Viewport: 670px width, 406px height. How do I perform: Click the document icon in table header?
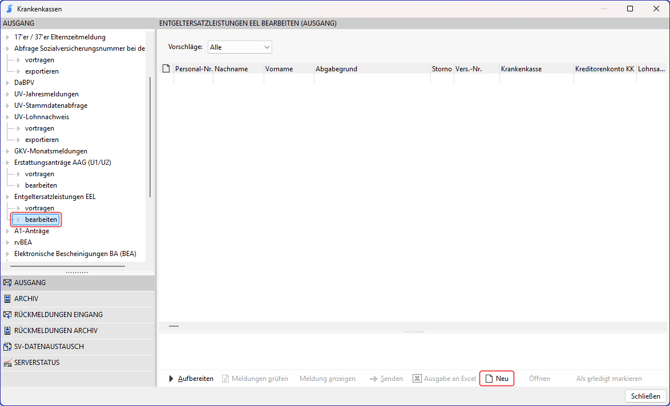[x=167, y=69]
